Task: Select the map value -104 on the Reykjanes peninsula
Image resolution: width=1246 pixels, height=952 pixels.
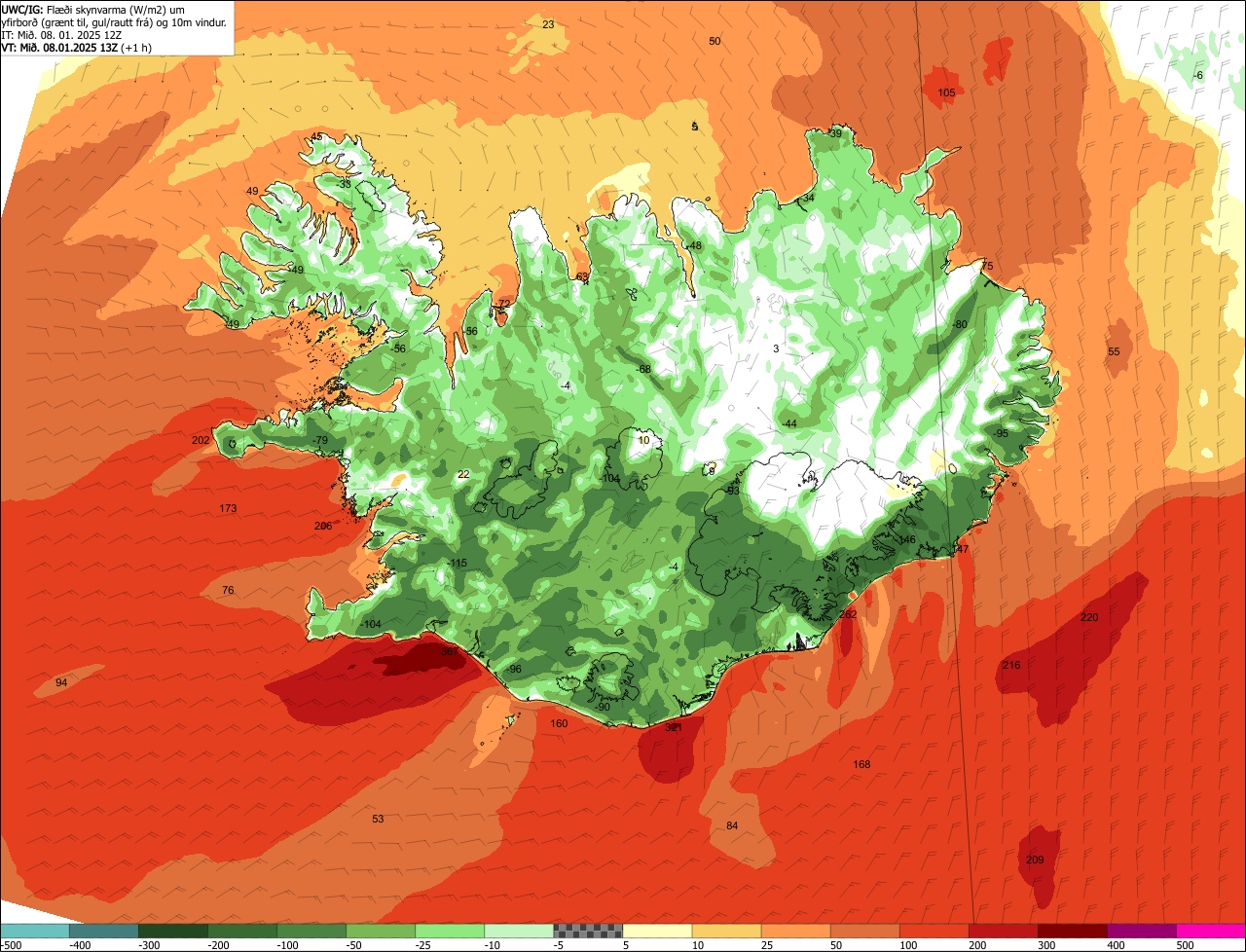Action: tap(370, 624)
